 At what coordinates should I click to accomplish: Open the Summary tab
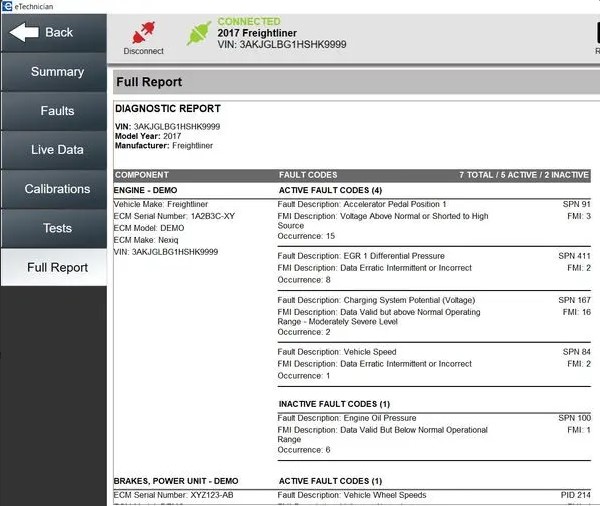[x=56, y=72]
